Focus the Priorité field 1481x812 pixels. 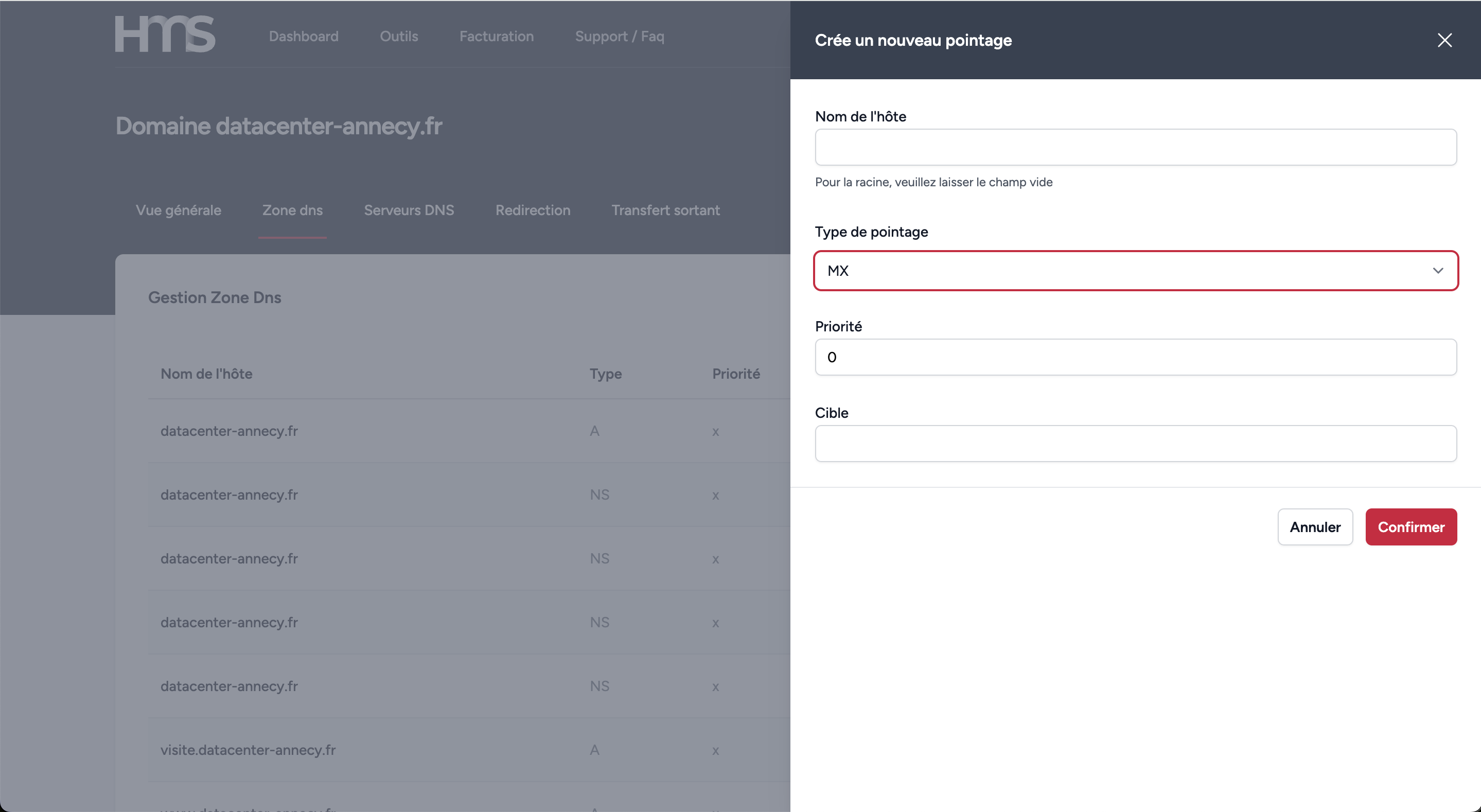1136,357
